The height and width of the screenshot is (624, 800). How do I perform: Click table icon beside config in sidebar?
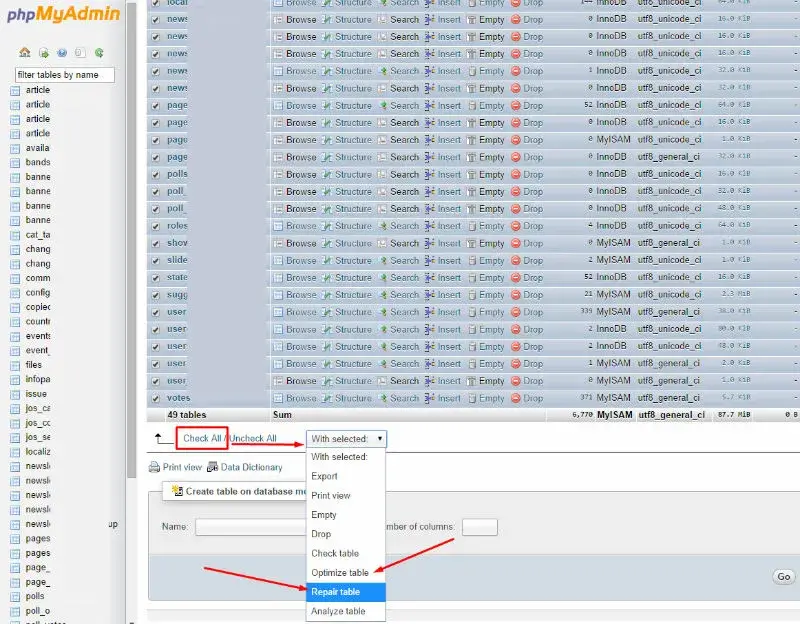[x=15, y=293]
